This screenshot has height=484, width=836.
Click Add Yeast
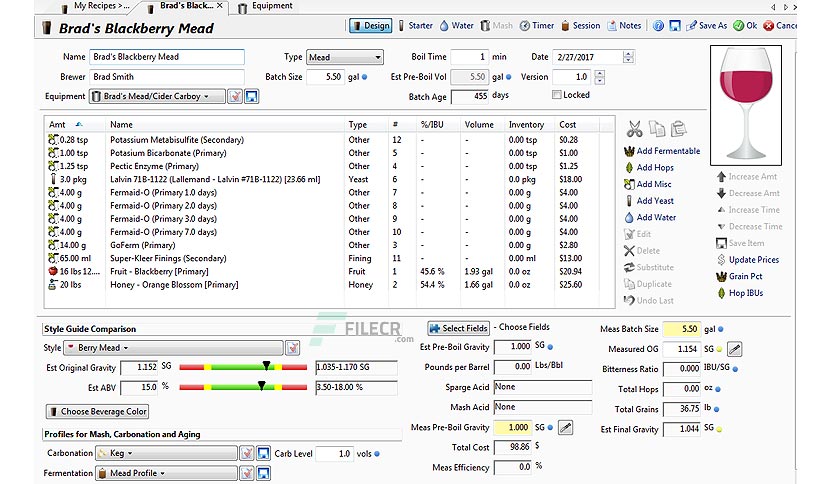[648, 201]
